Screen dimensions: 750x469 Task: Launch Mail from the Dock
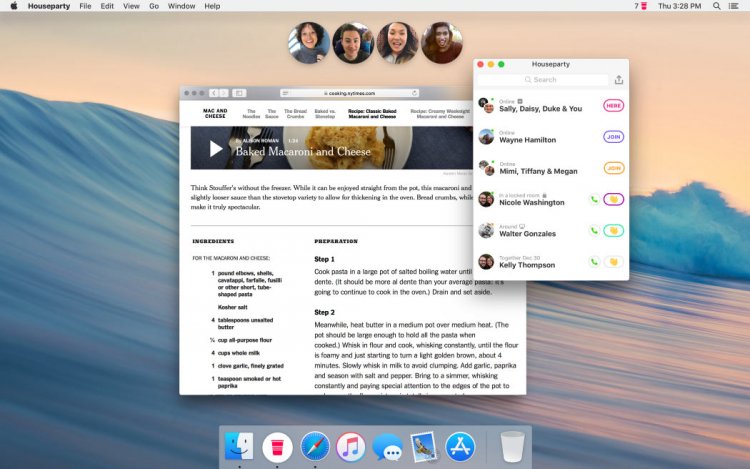(x=424, y=447)
